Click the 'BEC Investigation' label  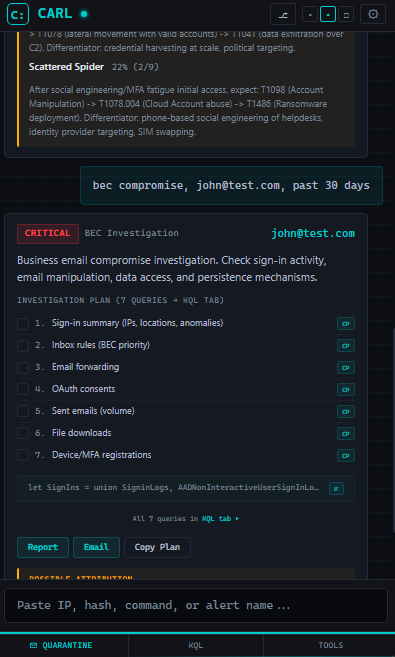(x=132, y=233)
